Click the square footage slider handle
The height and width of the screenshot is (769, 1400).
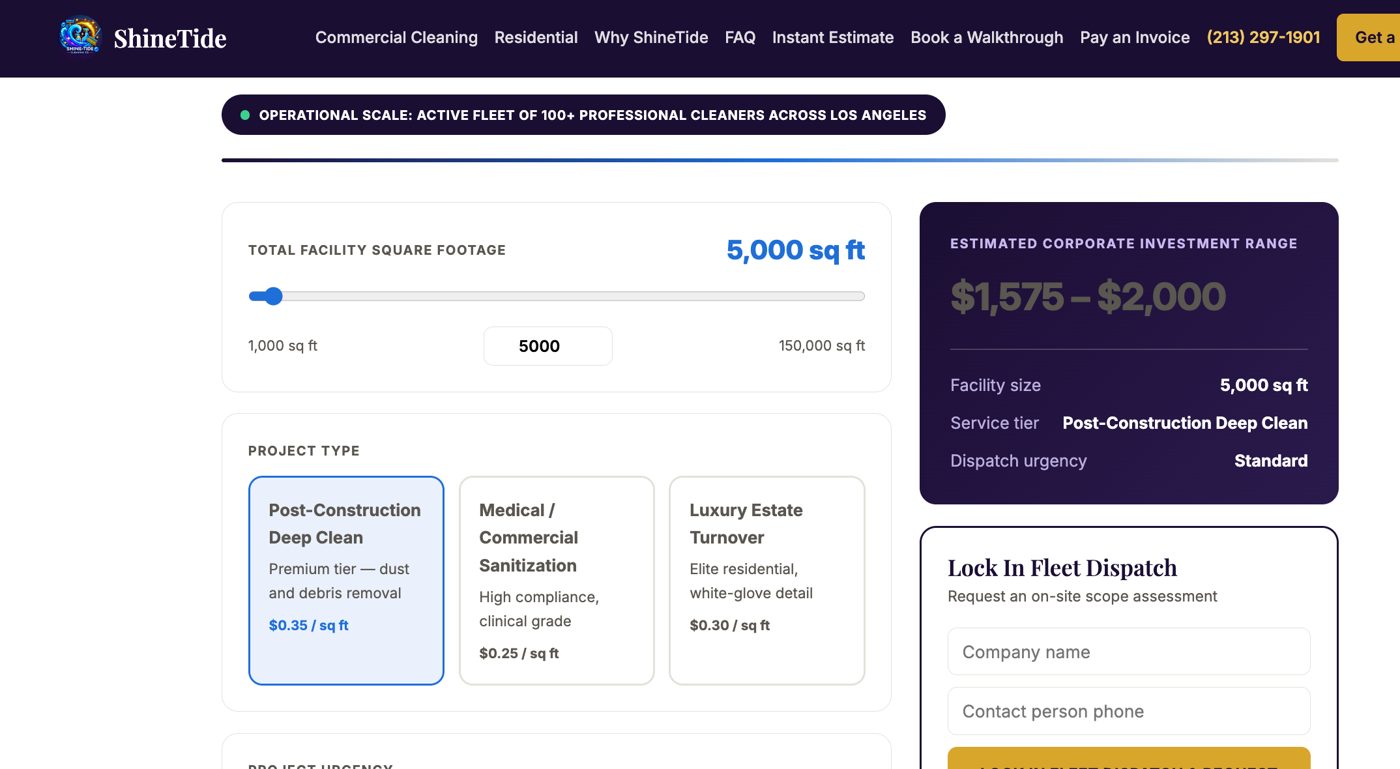click(273, 296)
